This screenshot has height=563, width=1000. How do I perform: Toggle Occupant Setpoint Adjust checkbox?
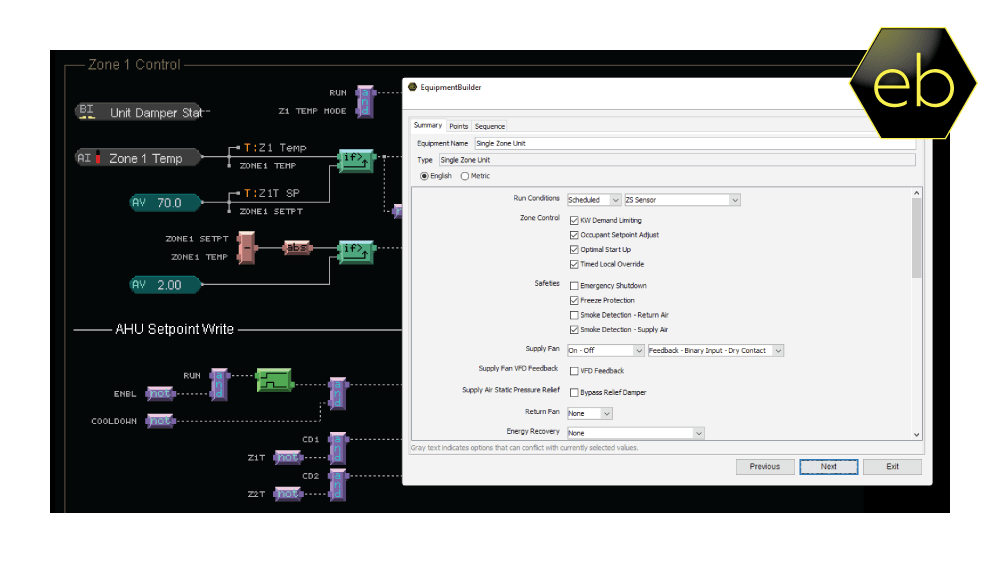574,235
